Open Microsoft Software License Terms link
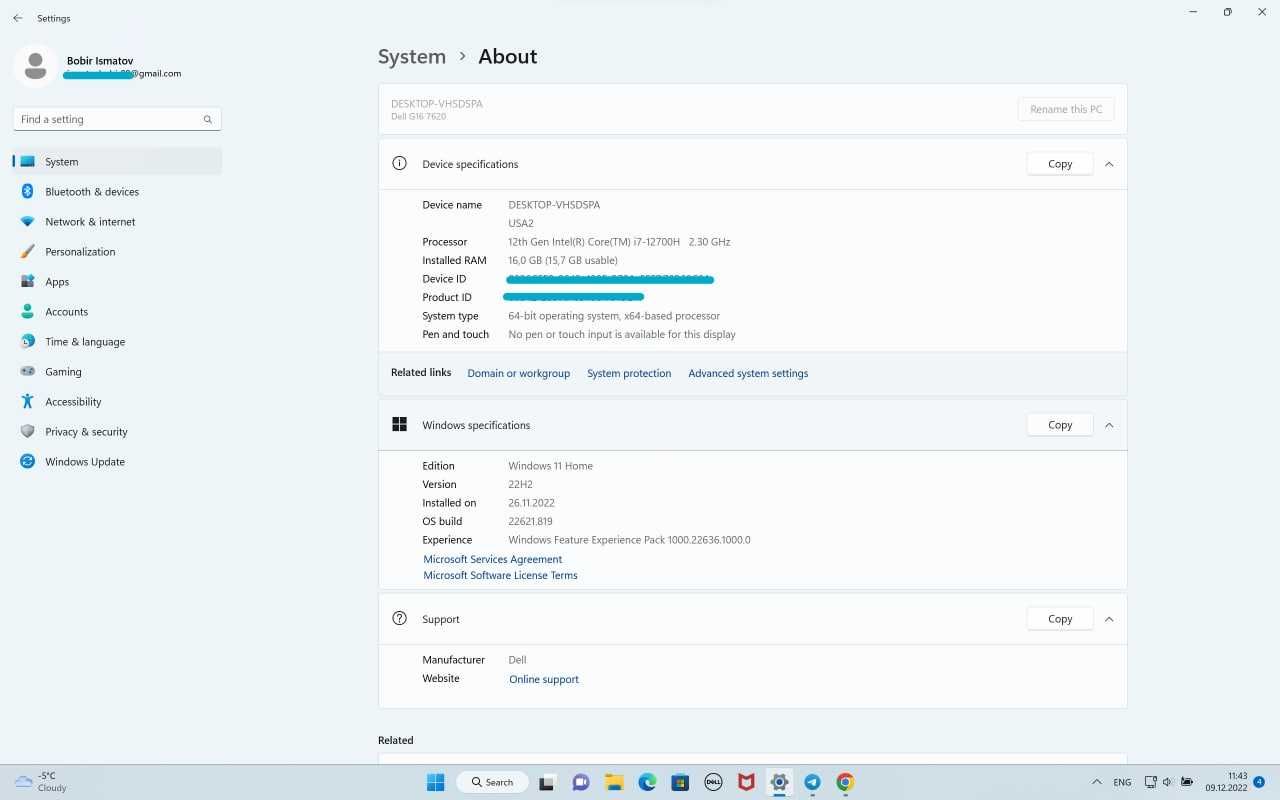 click(500, 575)
